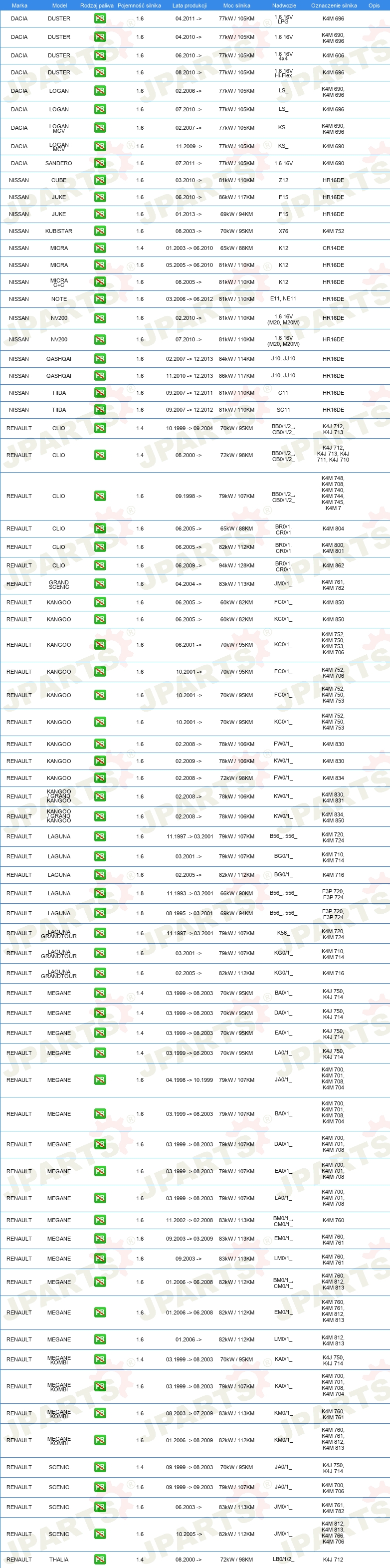Select the 94kW / 128KM power cell
Viewport: 390px width, 1568px height.
(237, 565)
